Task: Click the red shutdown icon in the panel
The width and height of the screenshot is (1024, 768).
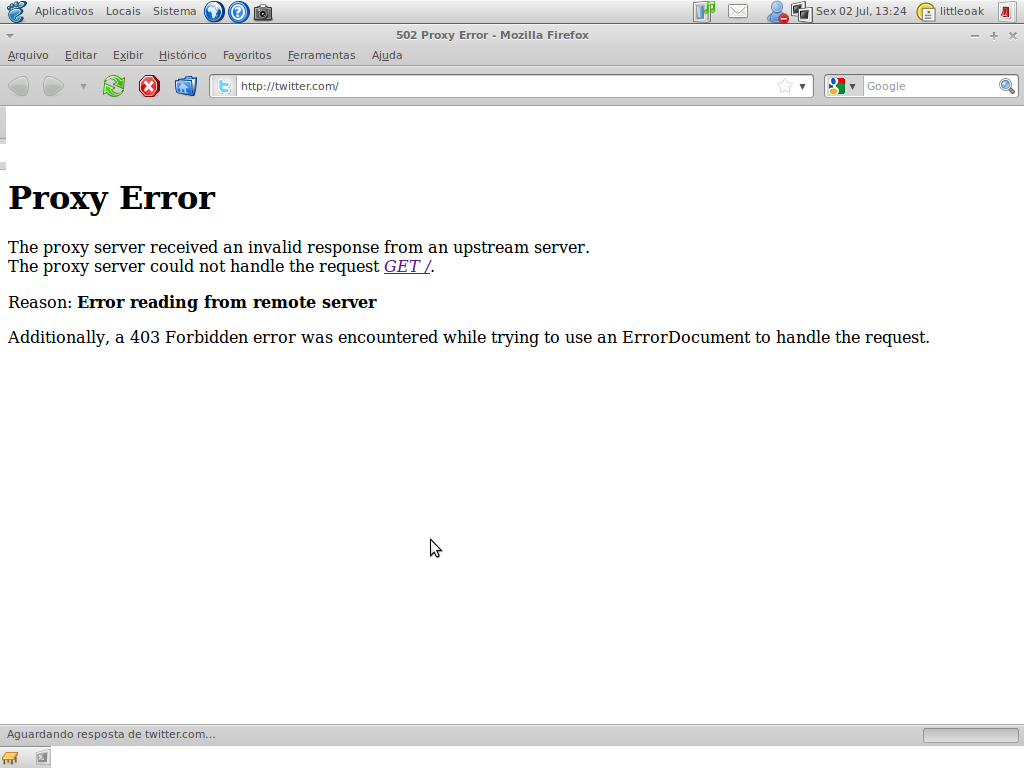Action: click(1005, 12)
